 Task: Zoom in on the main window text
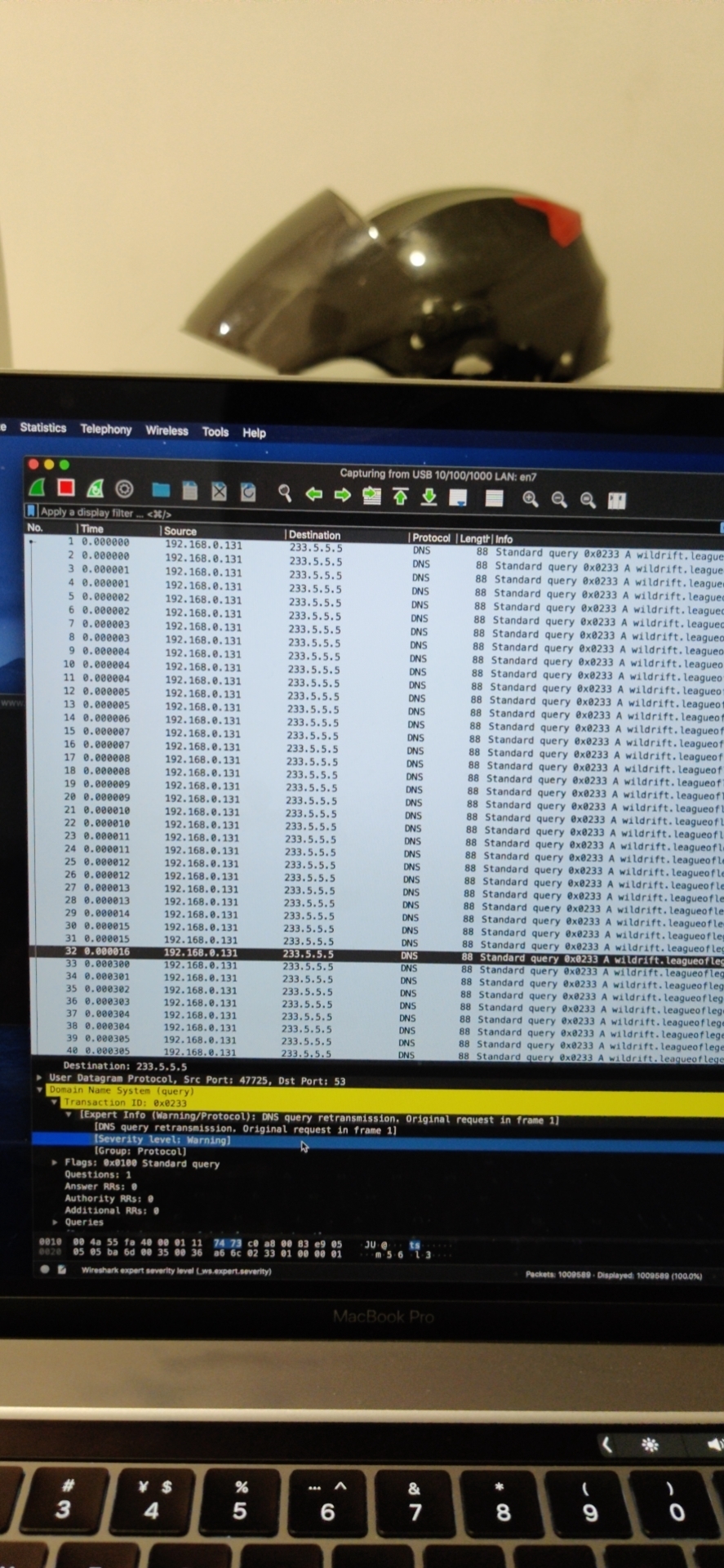coord(531,499)
